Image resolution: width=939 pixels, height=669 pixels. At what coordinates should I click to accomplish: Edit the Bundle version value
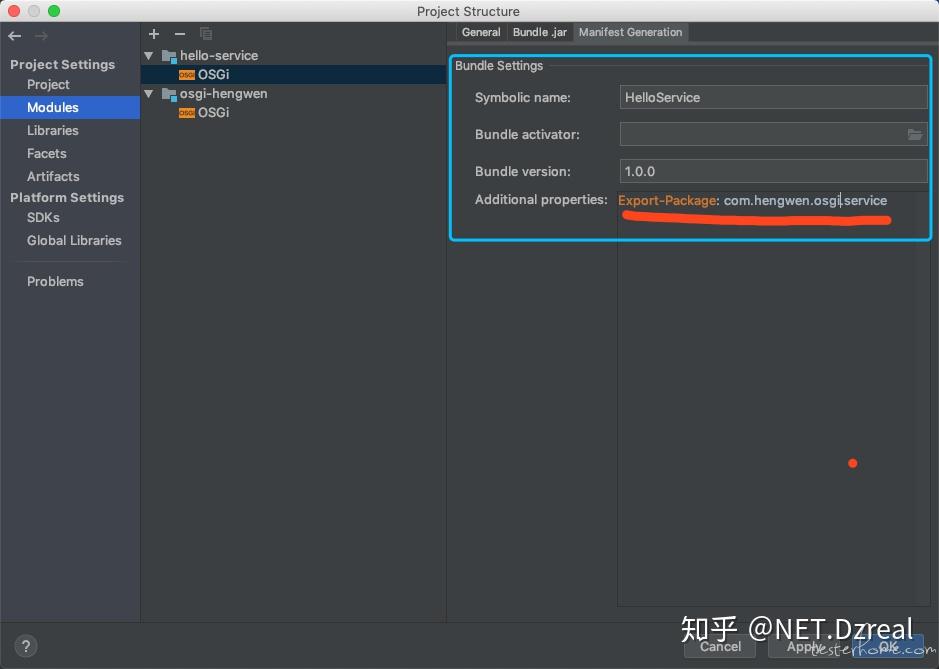pos(772,171)
